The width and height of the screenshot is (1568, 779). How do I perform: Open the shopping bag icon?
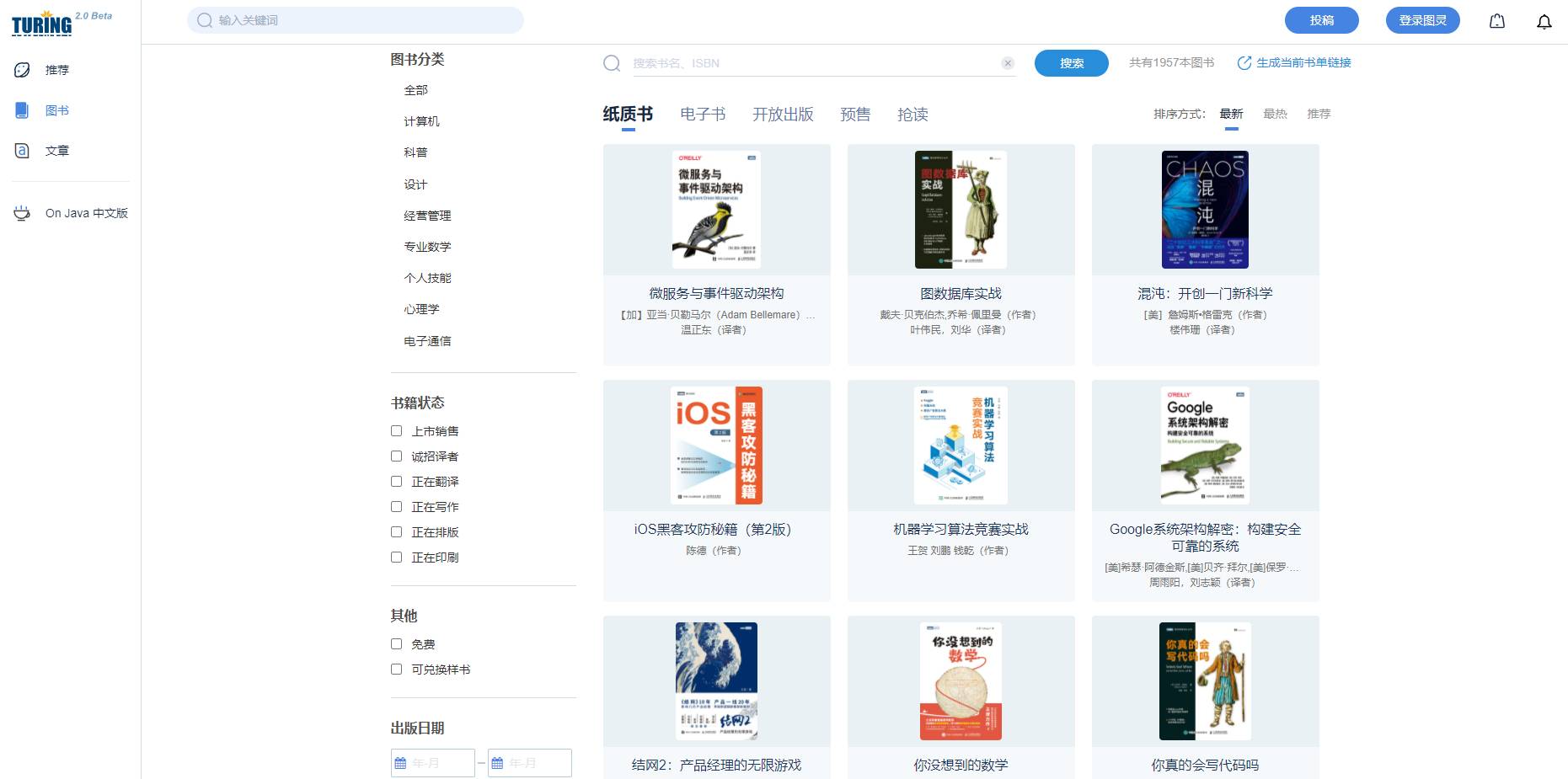click(1497, 21)
